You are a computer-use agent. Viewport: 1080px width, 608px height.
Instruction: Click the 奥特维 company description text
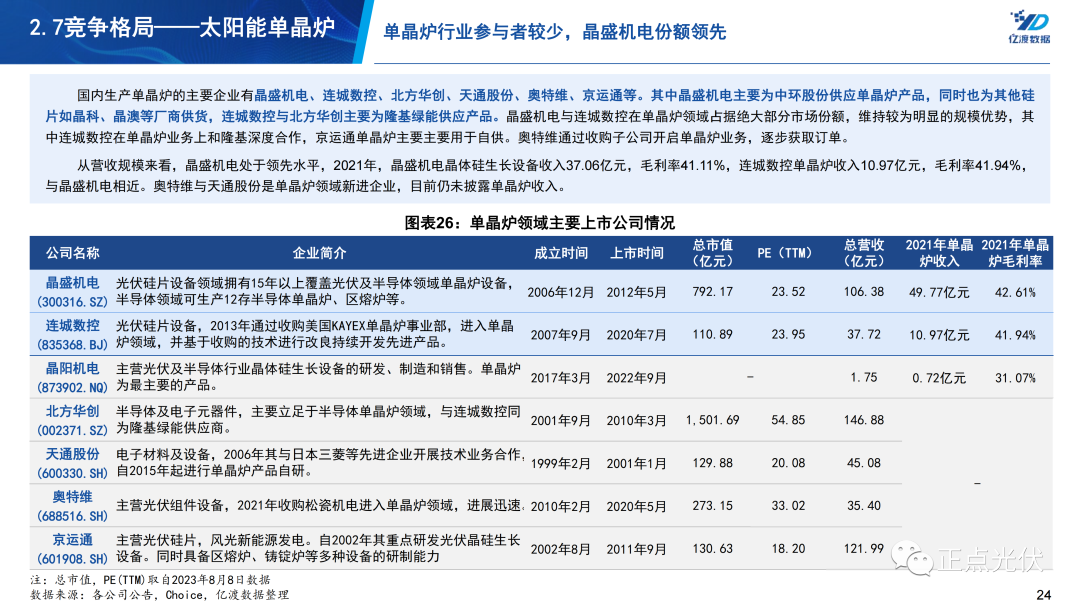coord(318,505)
